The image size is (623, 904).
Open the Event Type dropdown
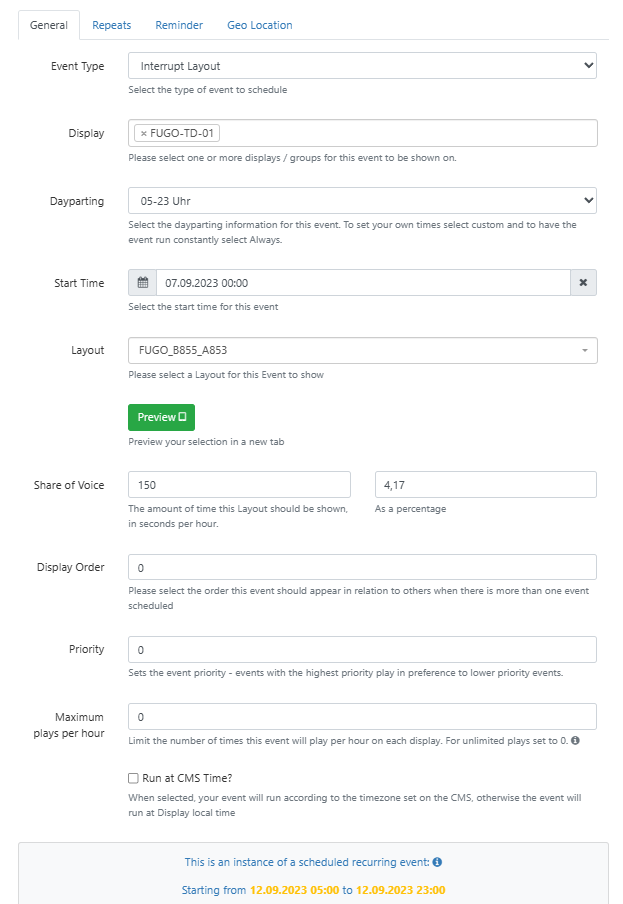[363, 66]
